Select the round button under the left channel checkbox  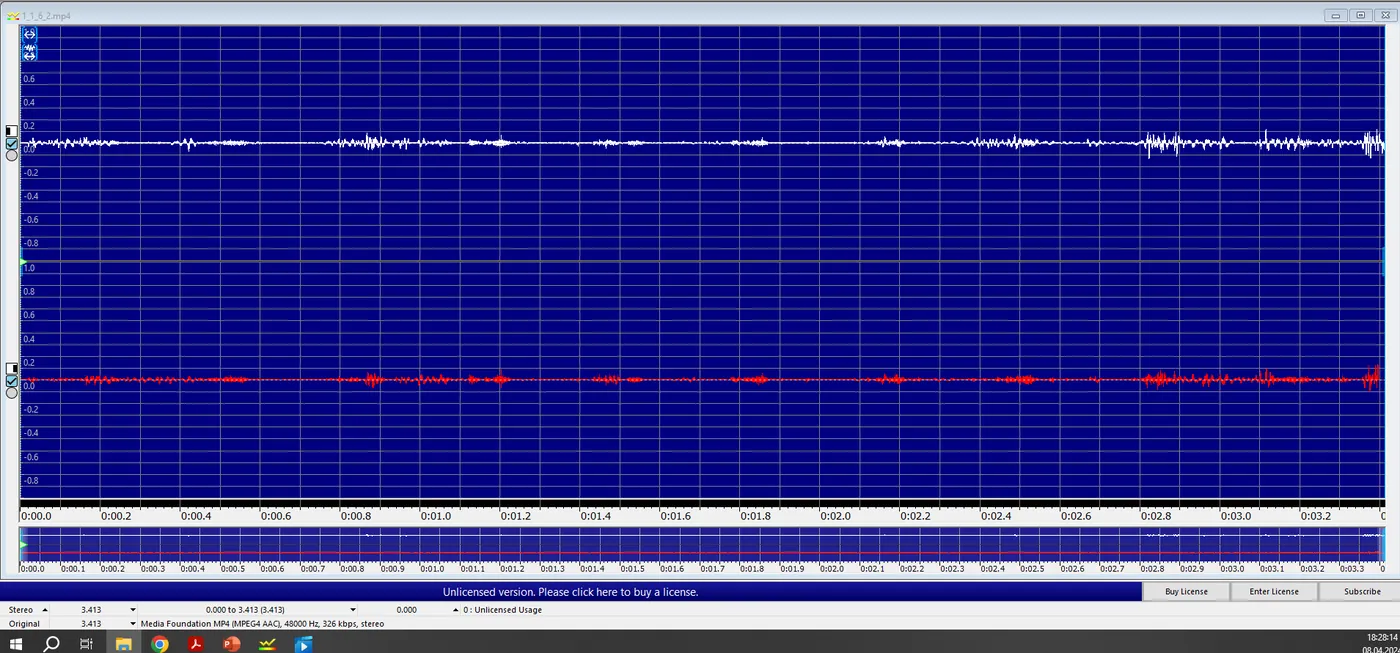pyautogui.click(x=12, y=155)
